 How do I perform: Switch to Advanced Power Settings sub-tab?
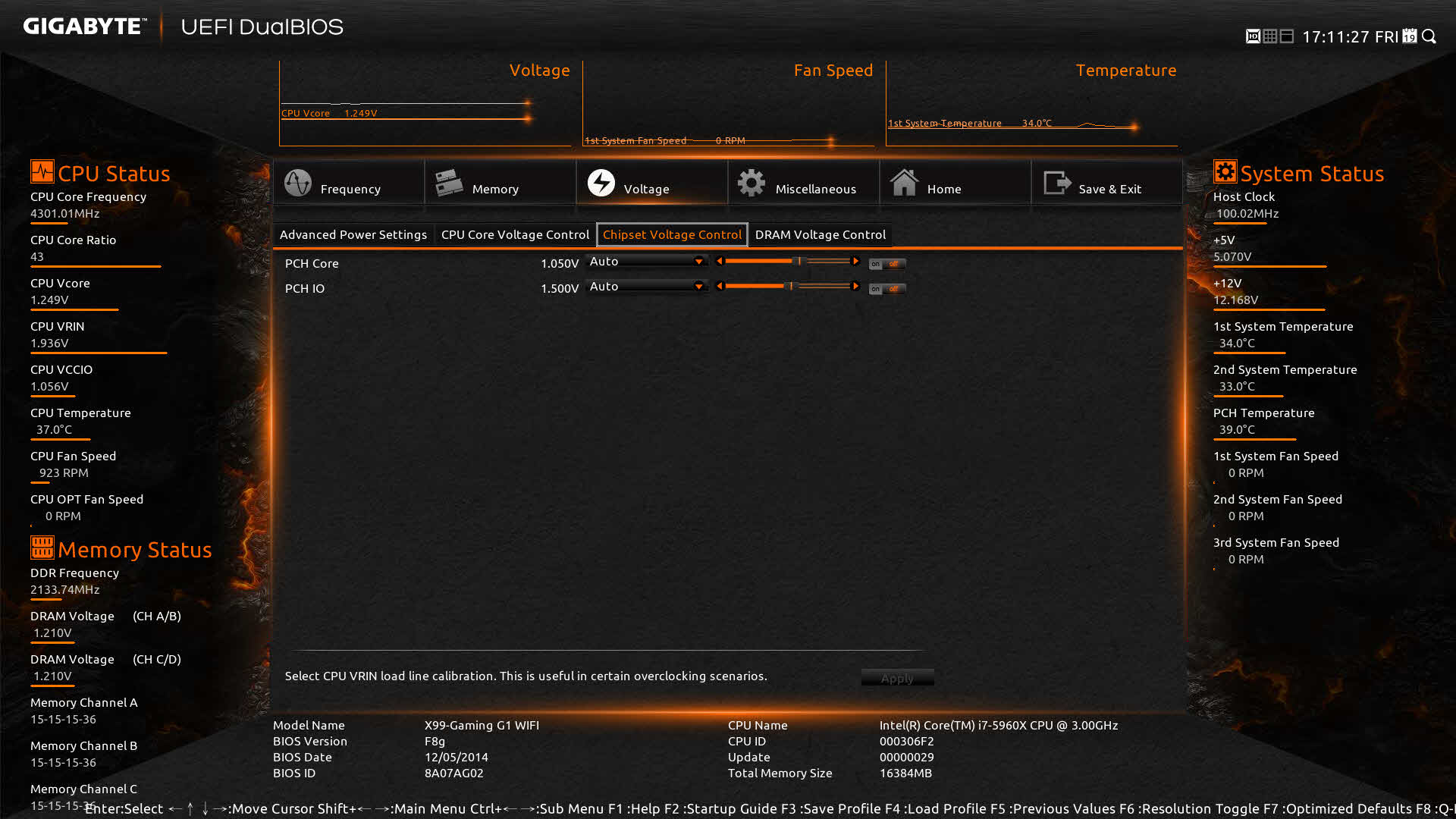(x=353, y=235)
